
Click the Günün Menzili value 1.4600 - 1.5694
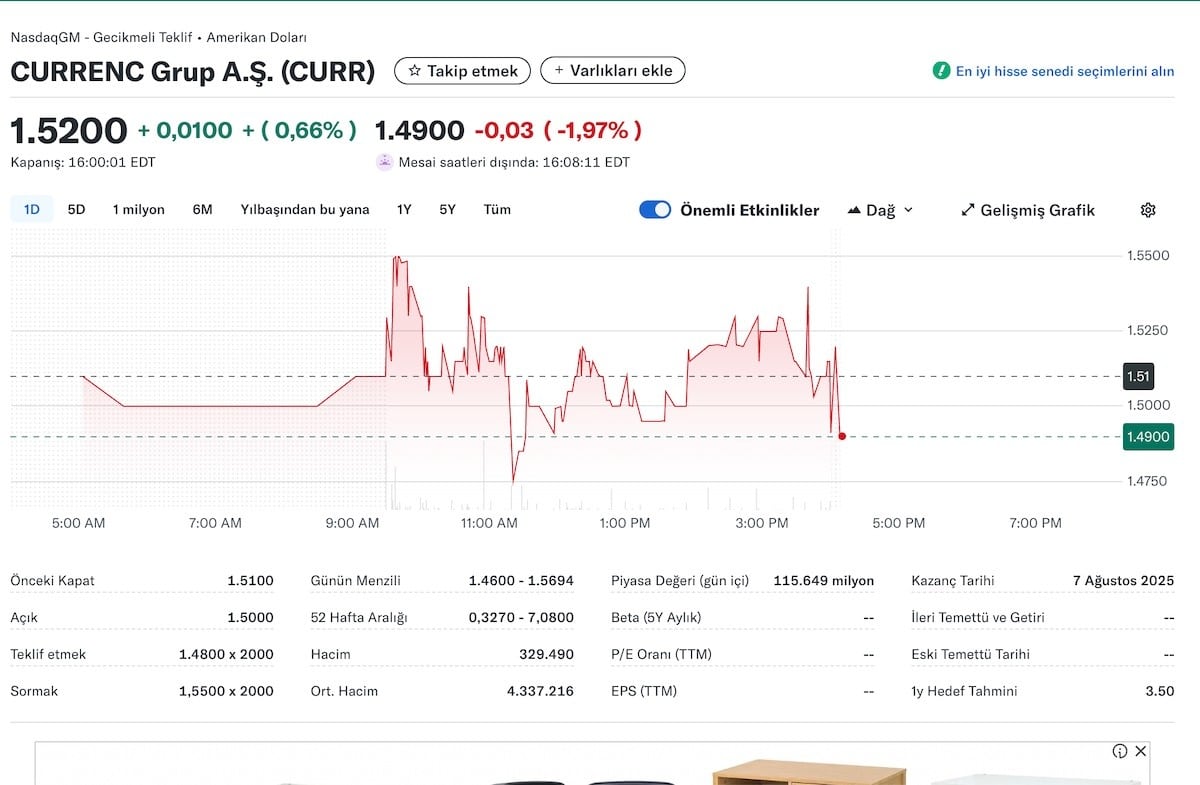tap(521, 580)
